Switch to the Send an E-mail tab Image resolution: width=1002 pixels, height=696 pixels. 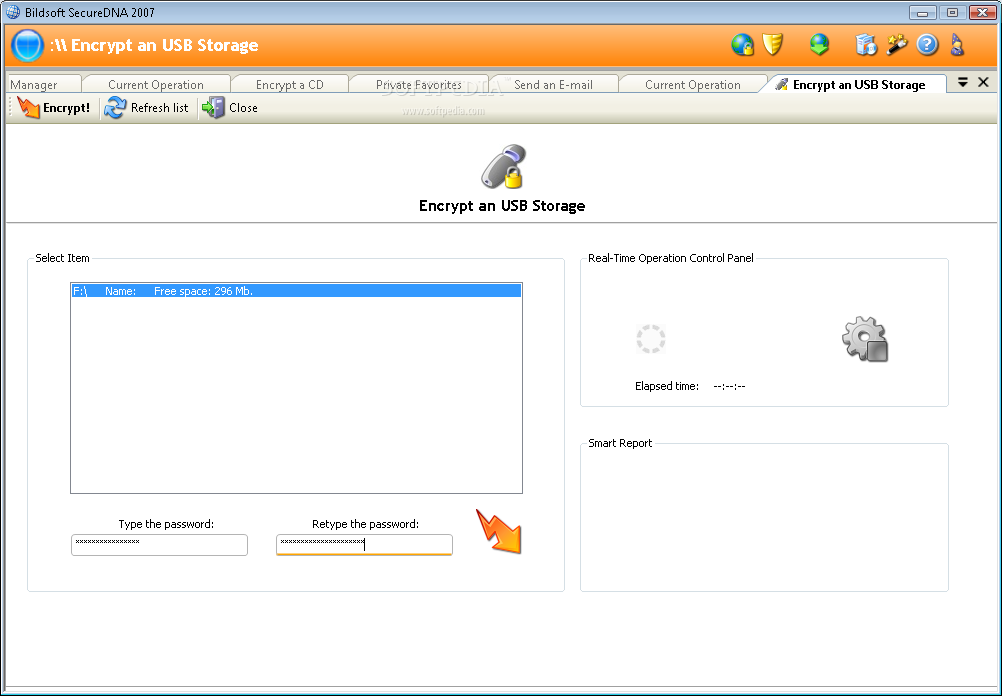(x=553, y=85)
